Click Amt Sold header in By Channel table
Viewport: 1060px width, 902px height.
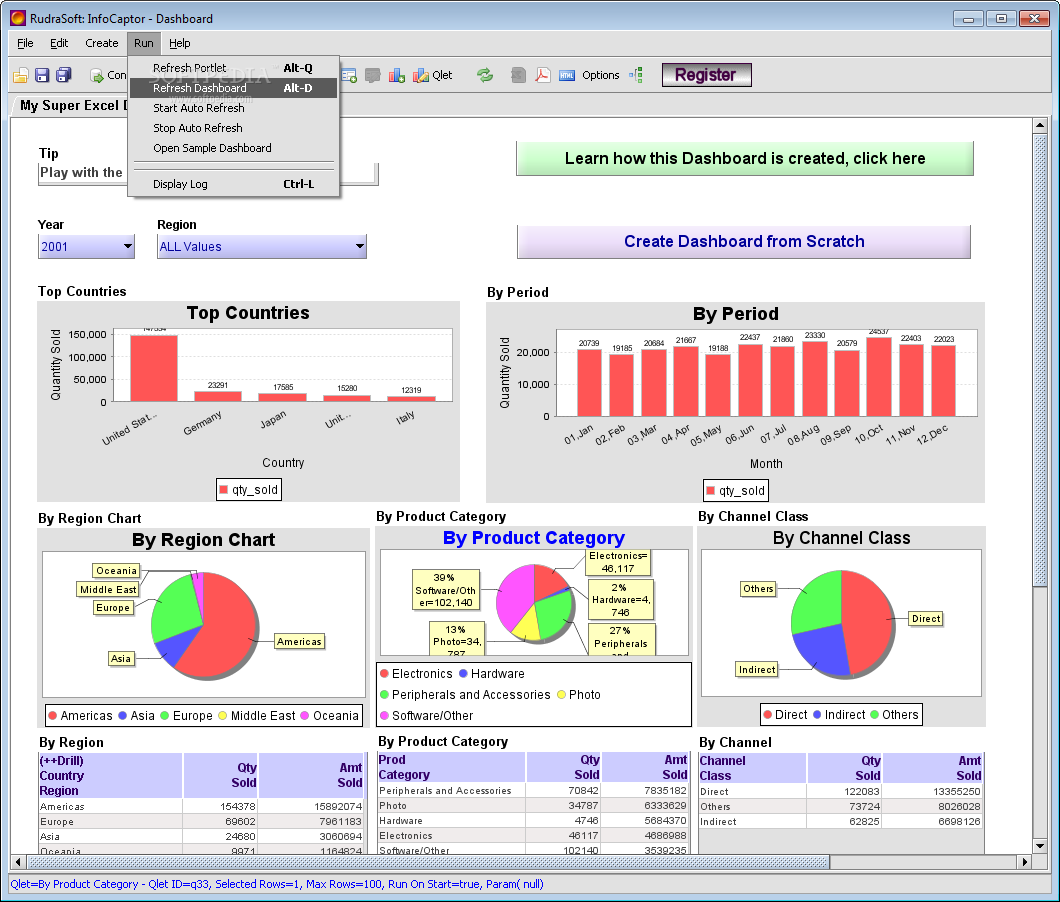pos(933,768)
